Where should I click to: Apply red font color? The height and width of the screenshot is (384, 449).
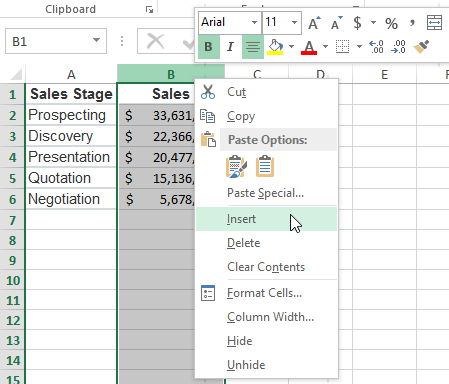coord(309,47)
